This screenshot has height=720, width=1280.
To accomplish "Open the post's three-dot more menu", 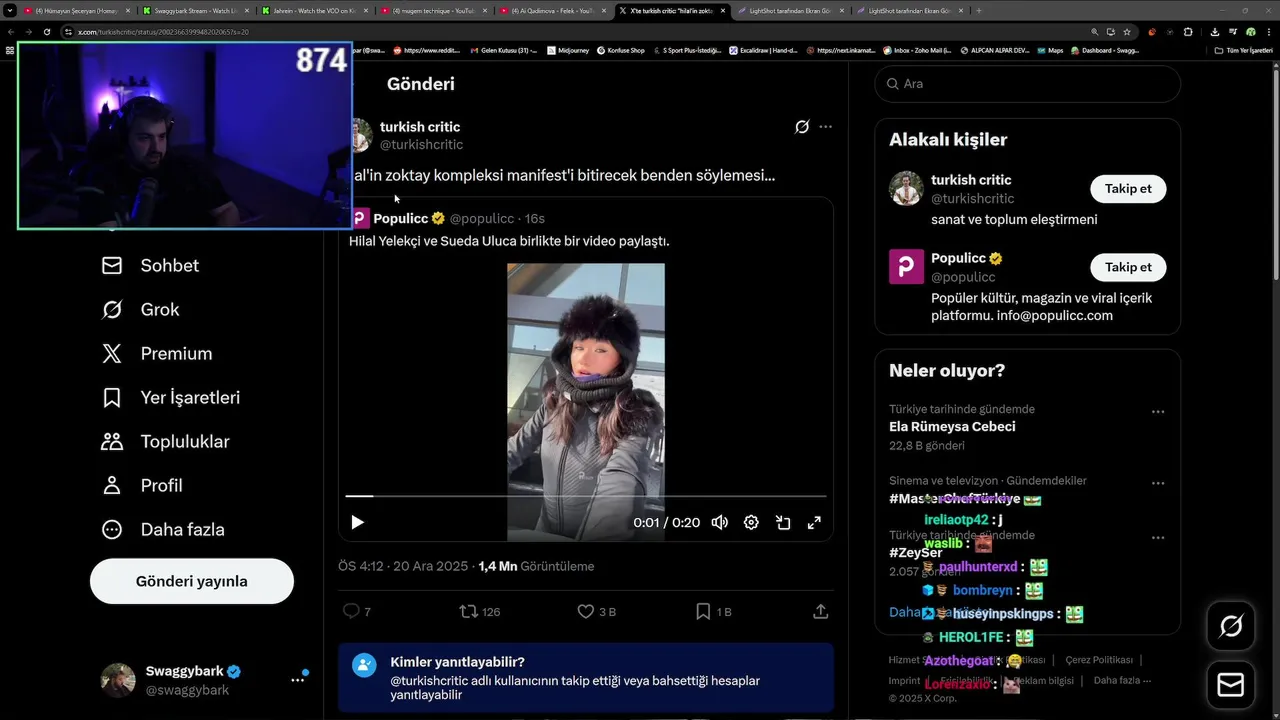I will [825, 127].
